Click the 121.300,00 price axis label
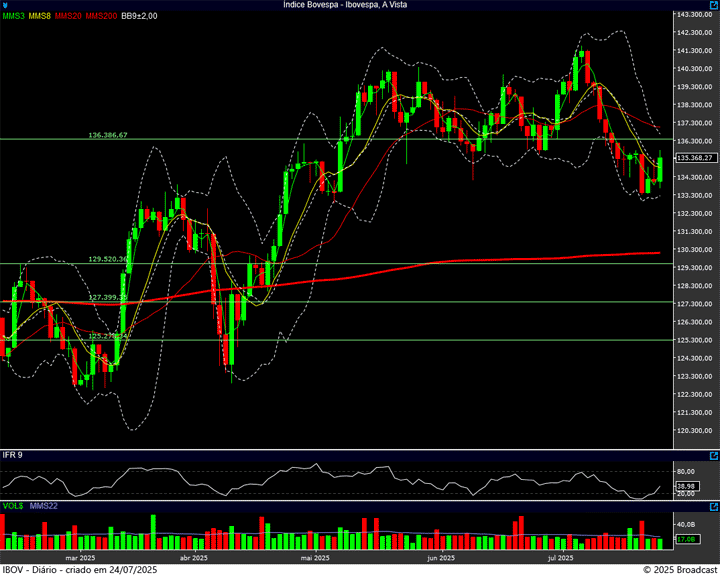 pyautogui.click(x=695, y=413)
